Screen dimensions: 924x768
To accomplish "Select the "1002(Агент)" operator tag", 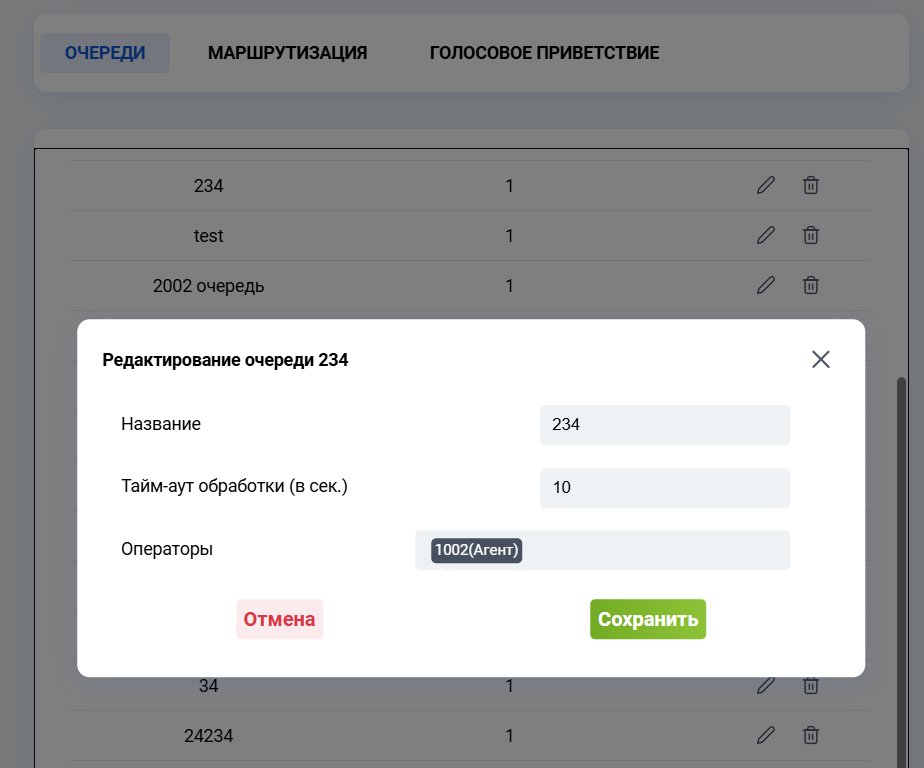I will [475, 549].
